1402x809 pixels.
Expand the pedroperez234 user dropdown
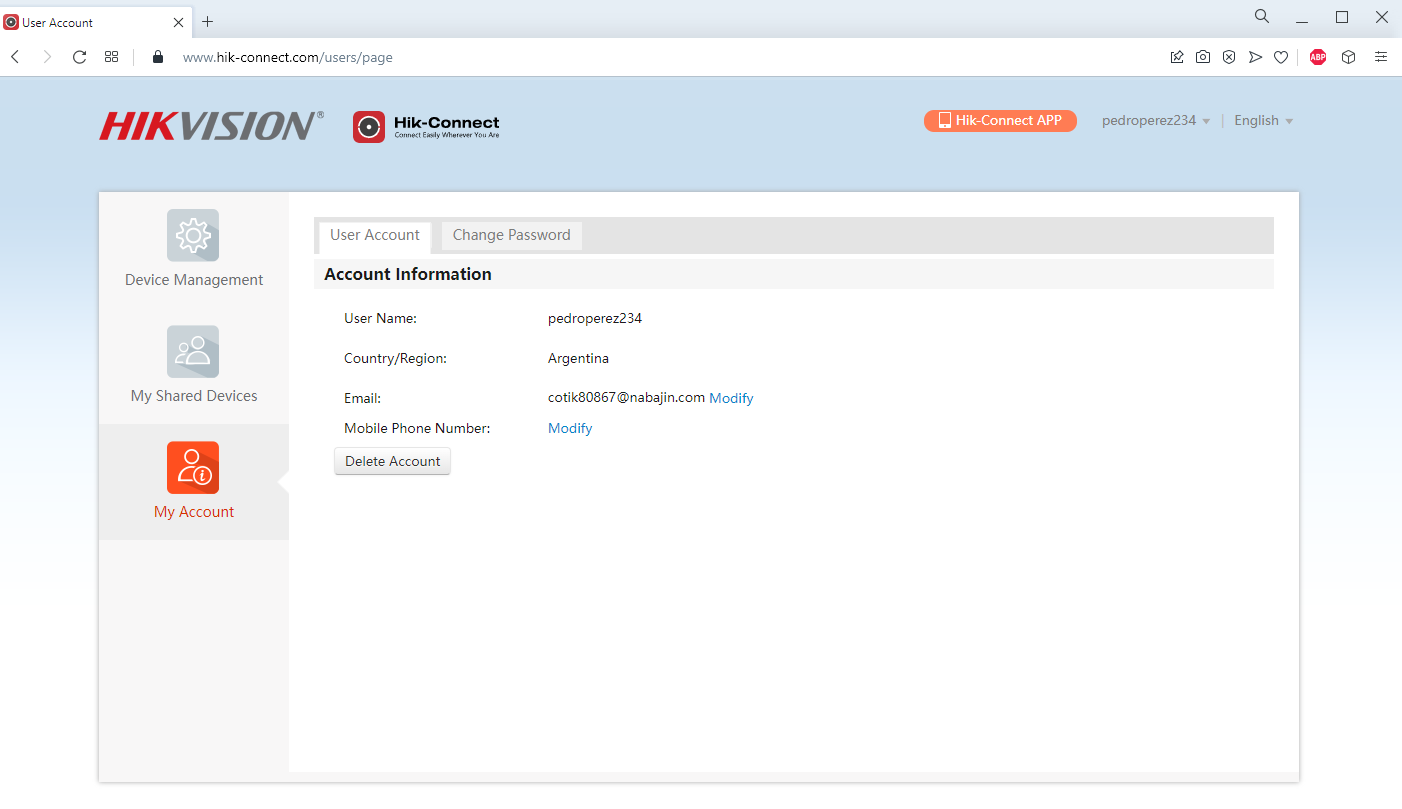[x=1156, y=121]
